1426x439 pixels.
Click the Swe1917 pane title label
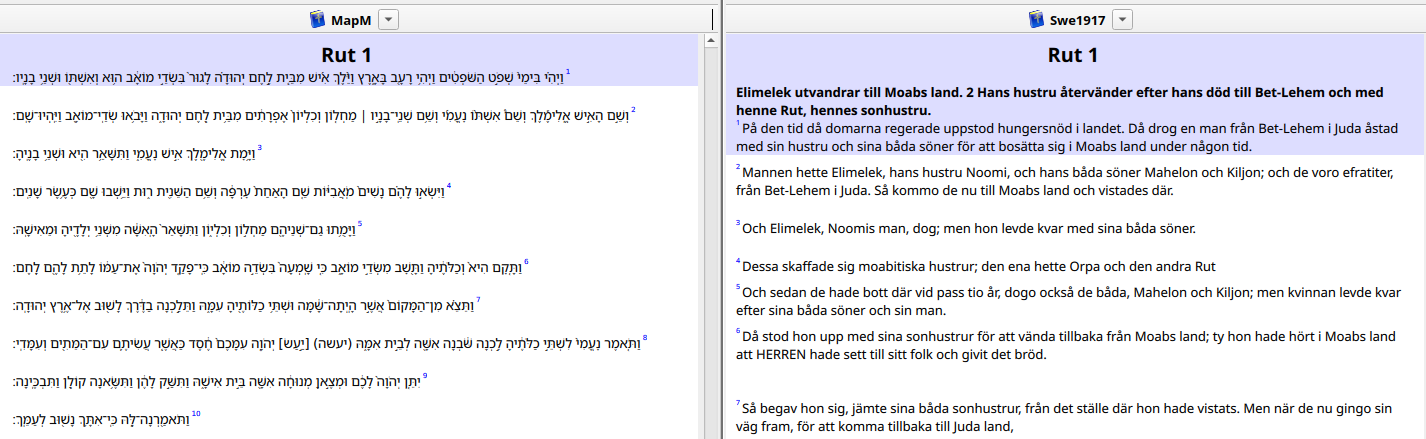1078,19
